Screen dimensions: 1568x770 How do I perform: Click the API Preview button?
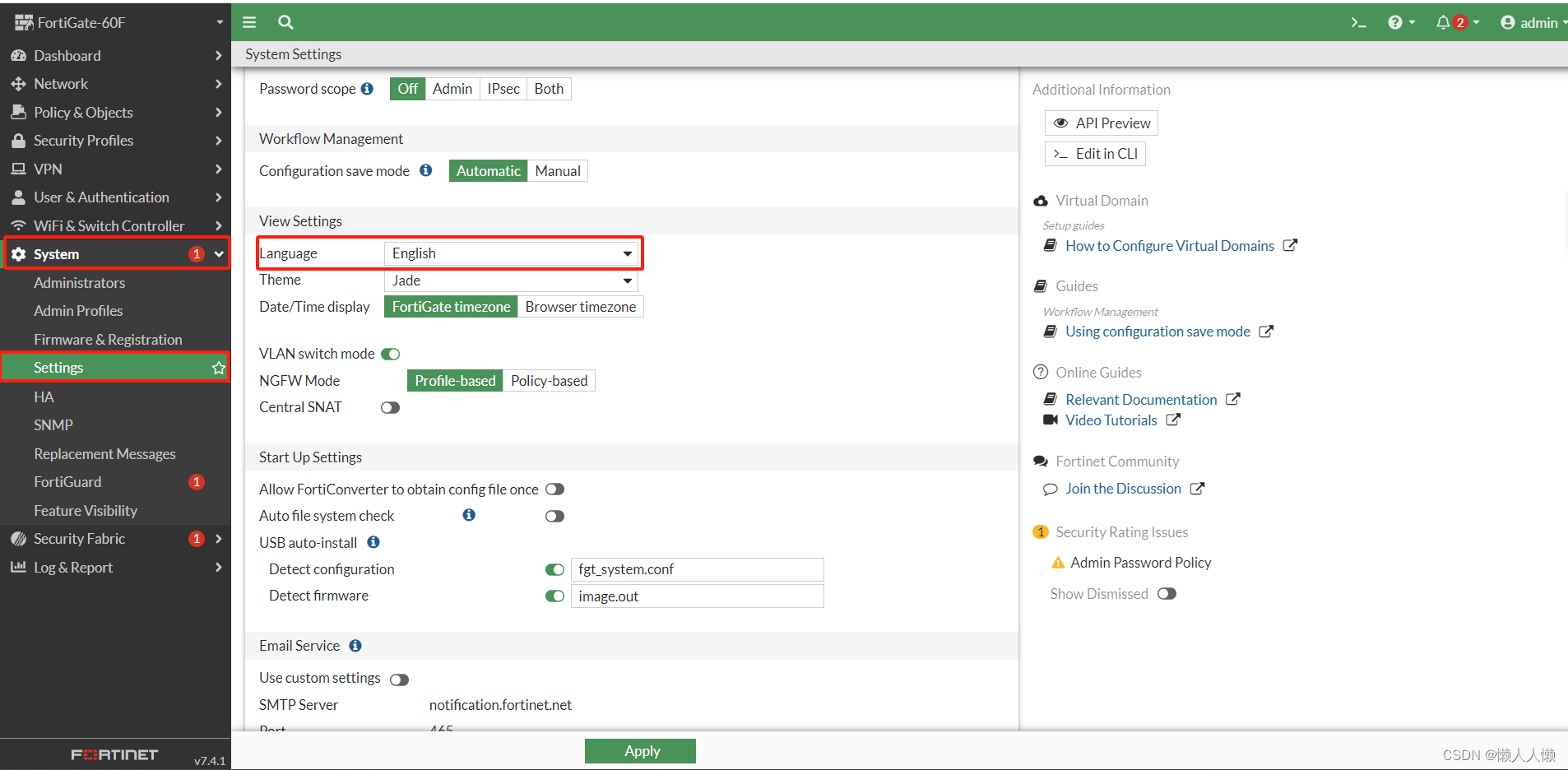(1102, 123)
